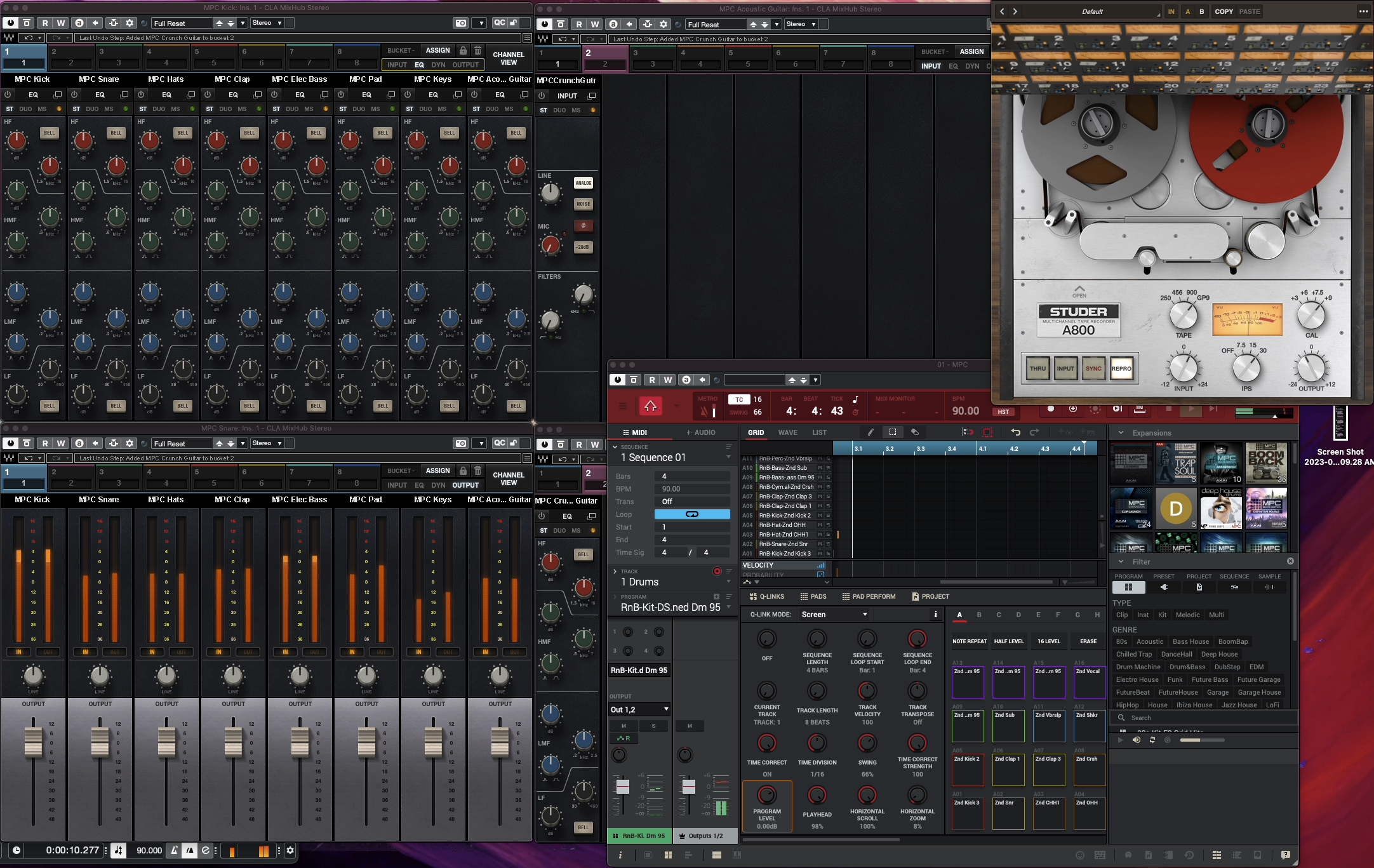Open the Trap Soul expansion thumbnail

pyautogui.click(x=1177, y=464)
